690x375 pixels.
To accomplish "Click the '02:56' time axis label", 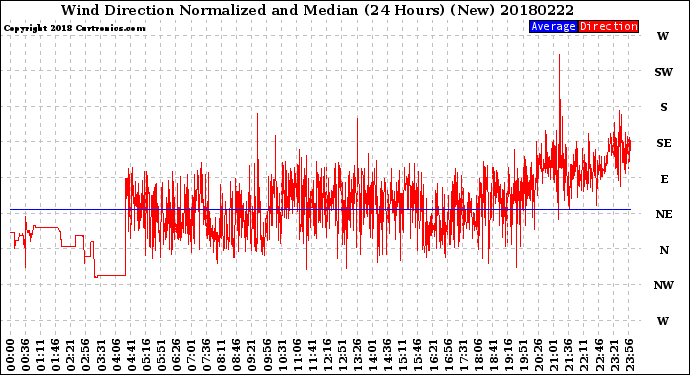I will [x=86, y=355].
